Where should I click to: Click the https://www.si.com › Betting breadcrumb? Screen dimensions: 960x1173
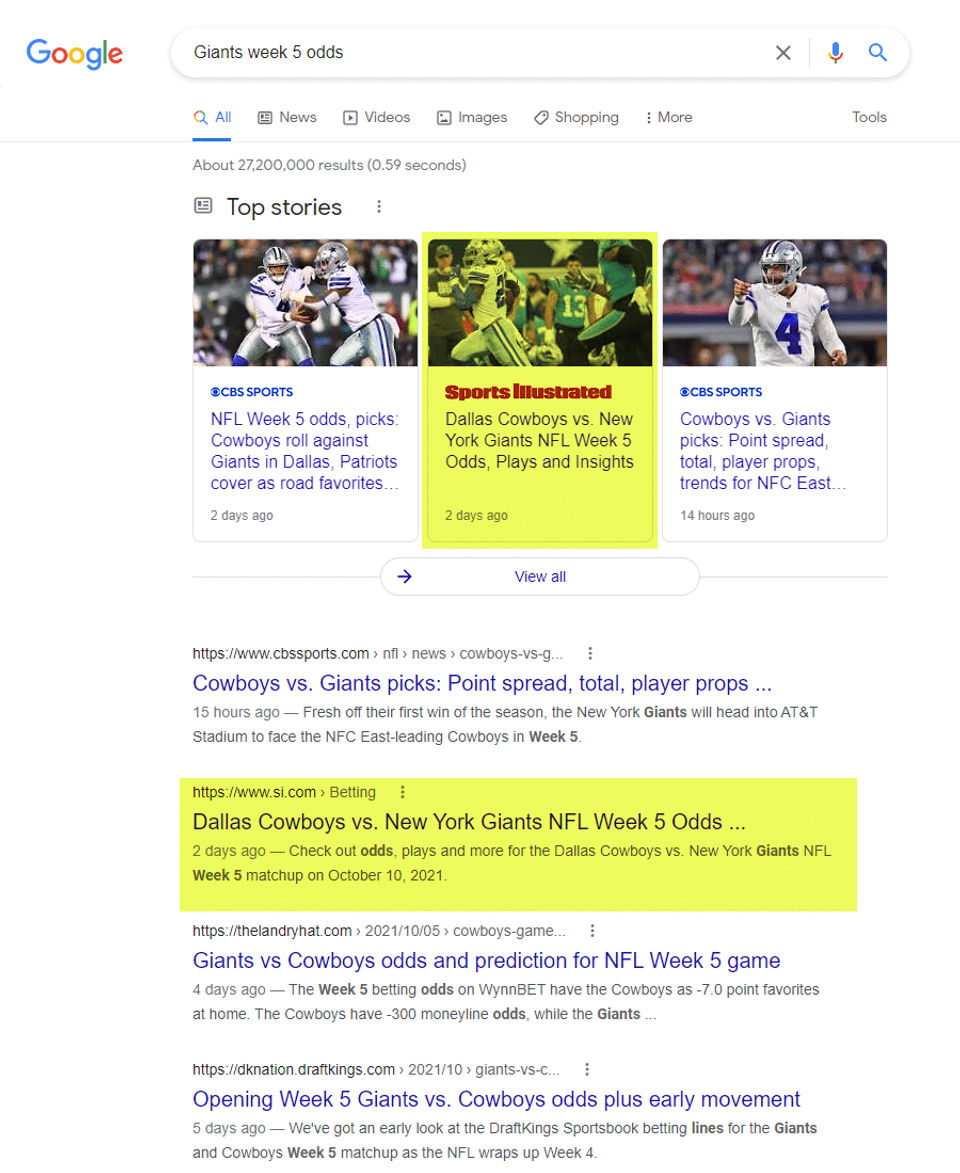click(x=284, y=792)
